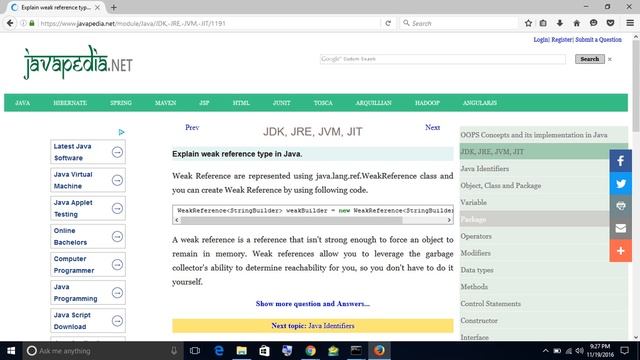Screen dimensions: 640x360
Task: Open OOPS Concepts sidebar topic
Action: tap(534, 135)
